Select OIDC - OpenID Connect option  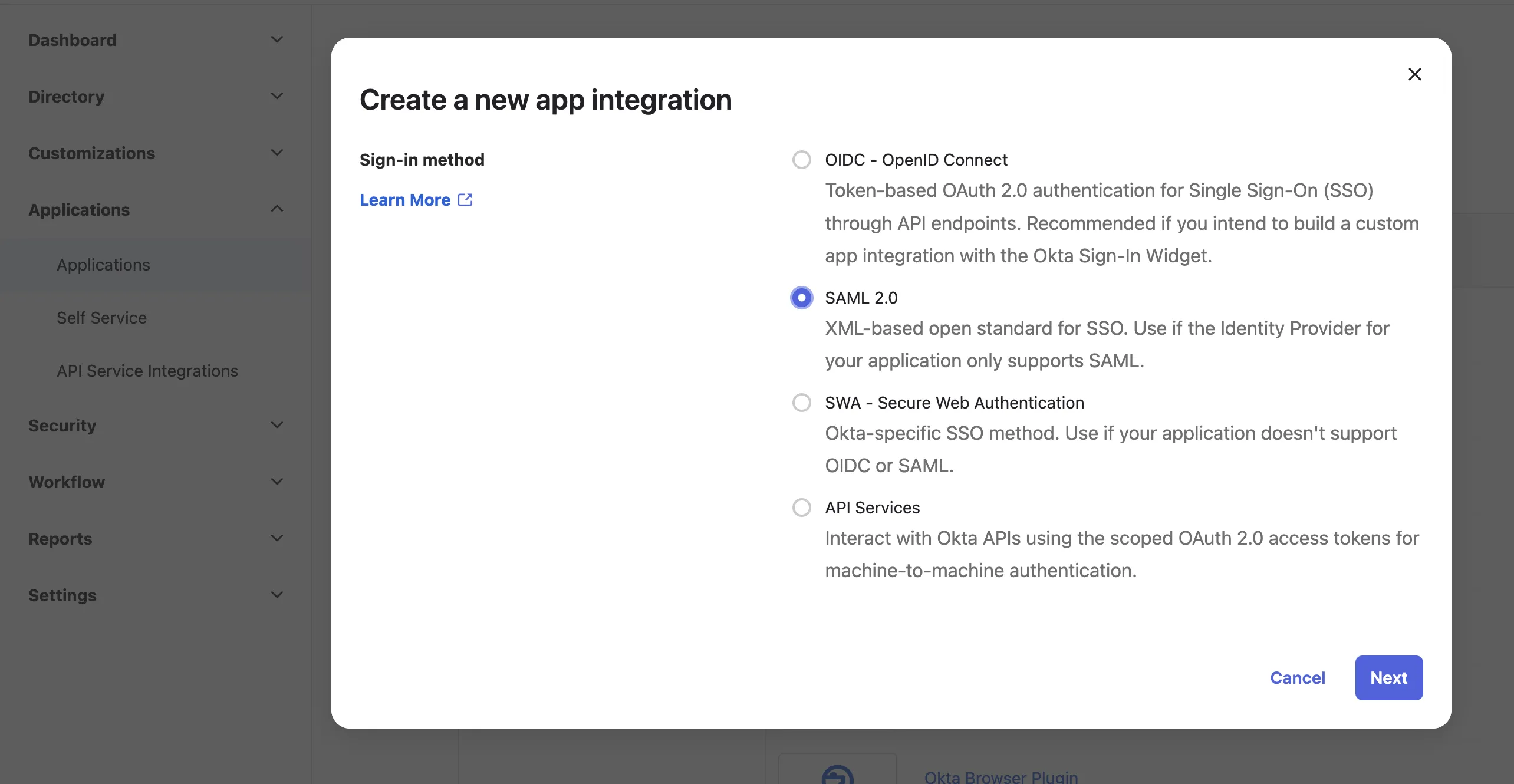(801, 160)
